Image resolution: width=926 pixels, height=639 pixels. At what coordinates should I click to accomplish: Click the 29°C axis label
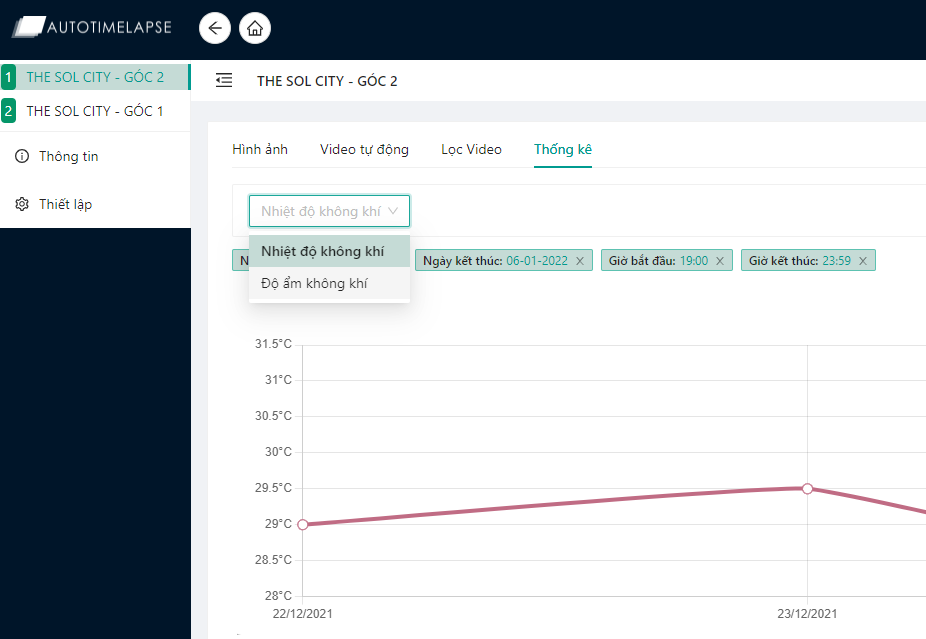click(x=278, y=524)
